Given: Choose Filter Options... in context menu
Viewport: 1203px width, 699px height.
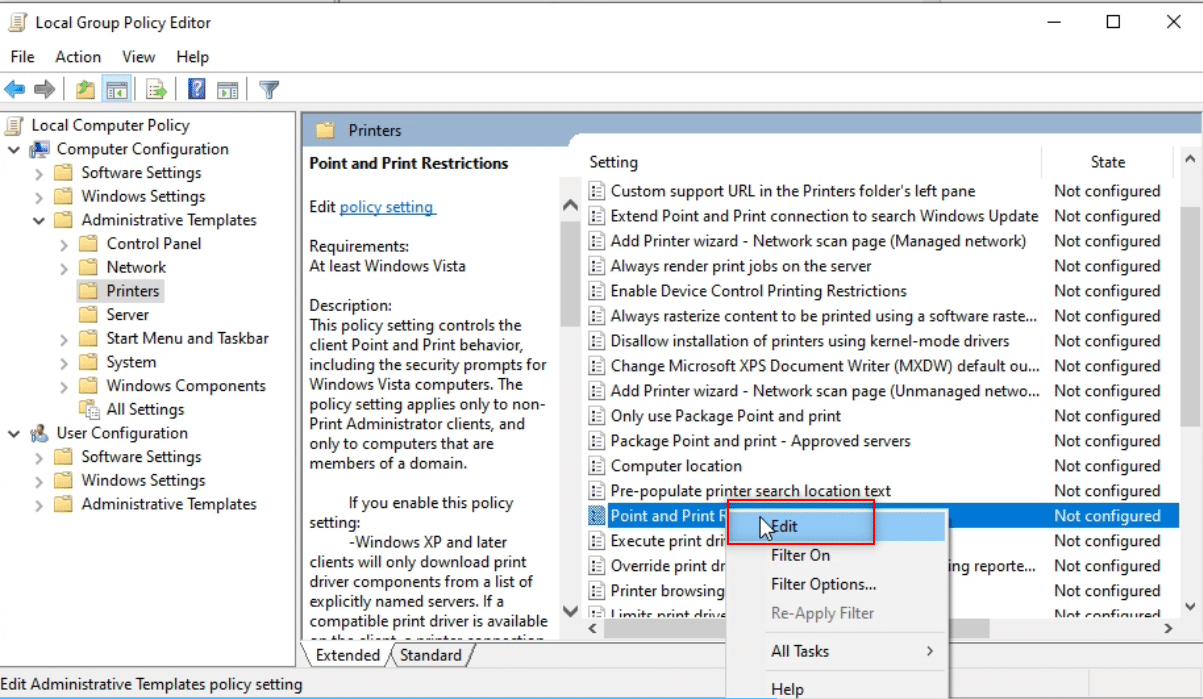Looking at the screenshot, I should coord(836,584).
